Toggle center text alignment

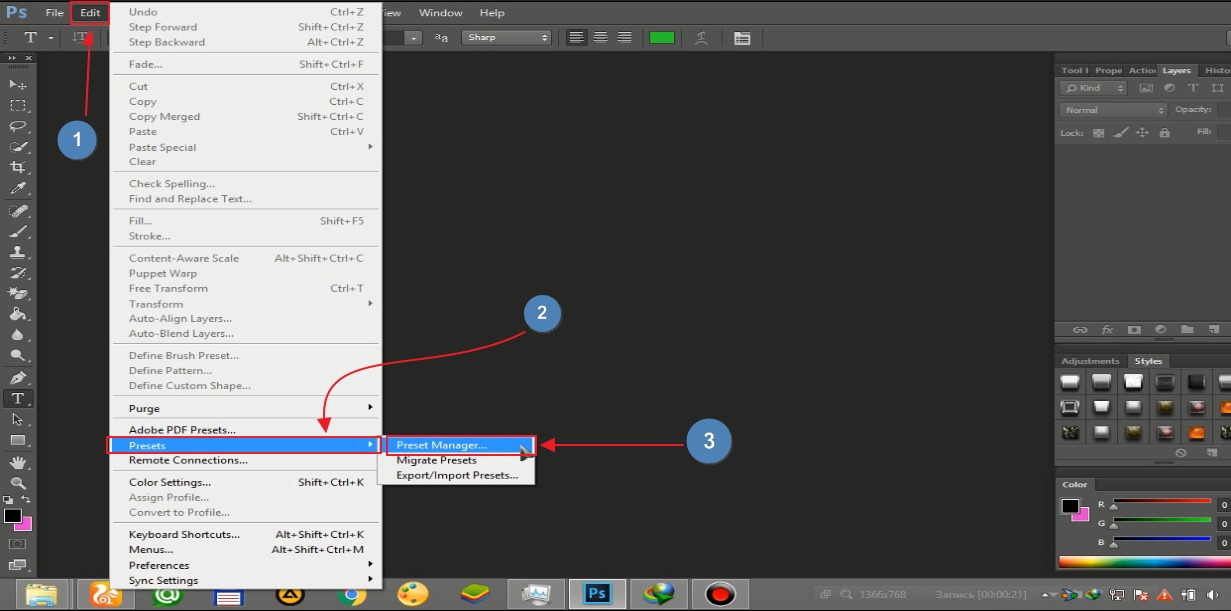[x=600, y=38]
